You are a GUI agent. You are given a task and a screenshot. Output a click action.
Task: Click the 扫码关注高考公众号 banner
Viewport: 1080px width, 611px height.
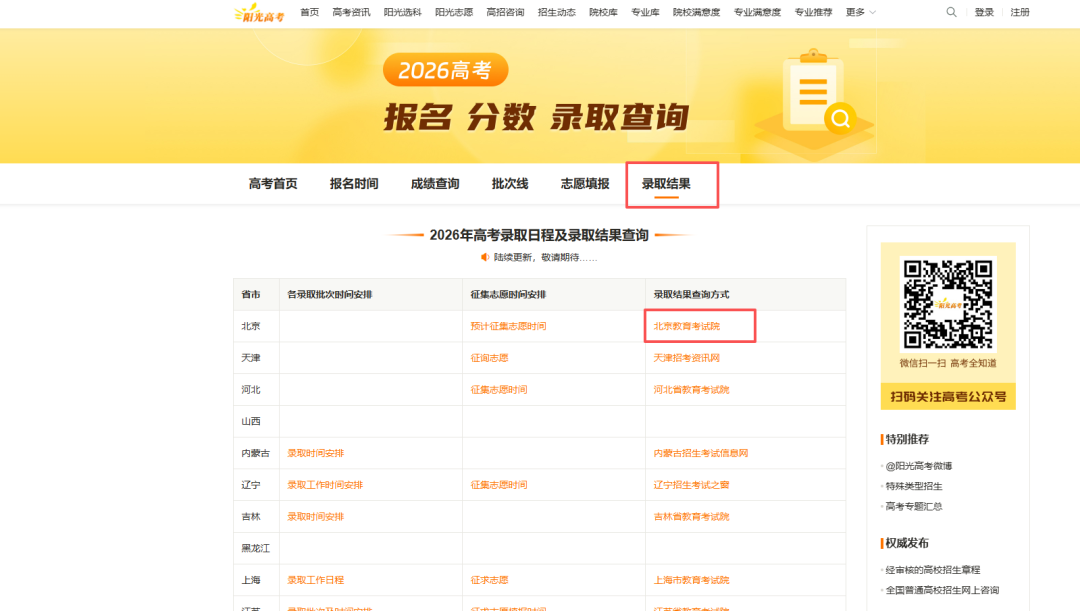[x=948, y=397]
